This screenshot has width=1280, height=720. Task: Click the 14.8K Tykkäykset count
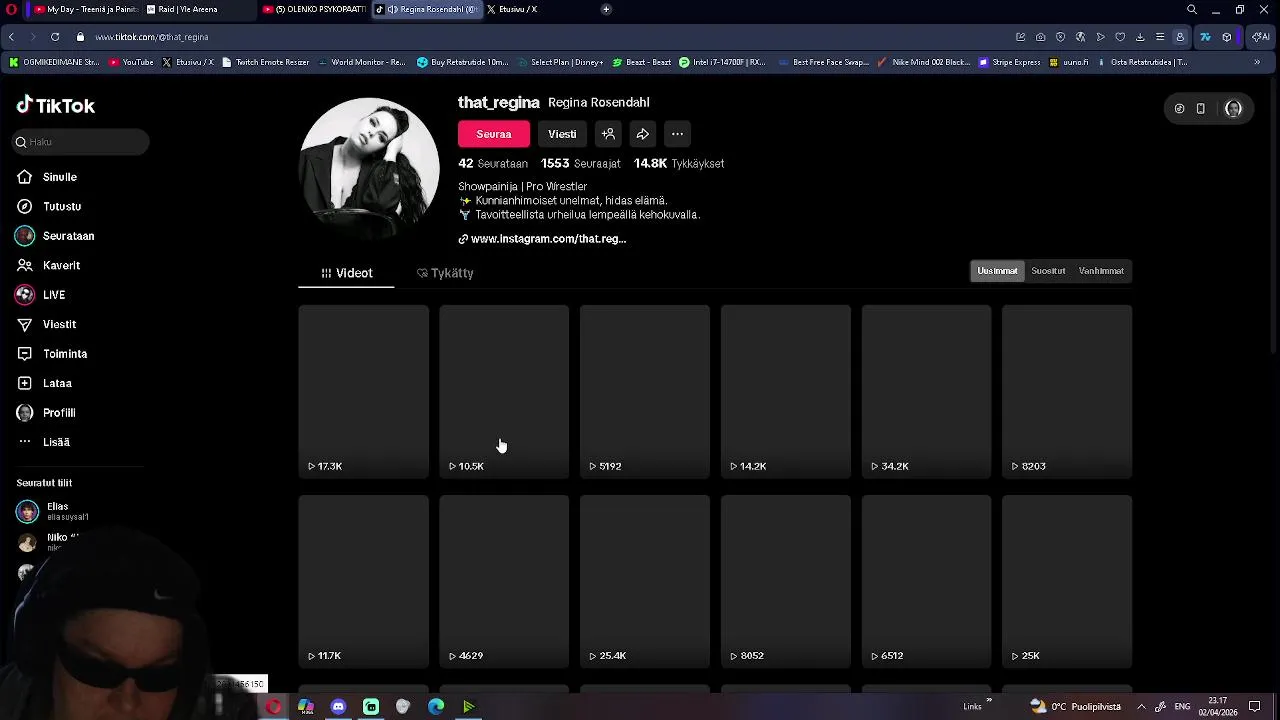click(x=679, y=163)
